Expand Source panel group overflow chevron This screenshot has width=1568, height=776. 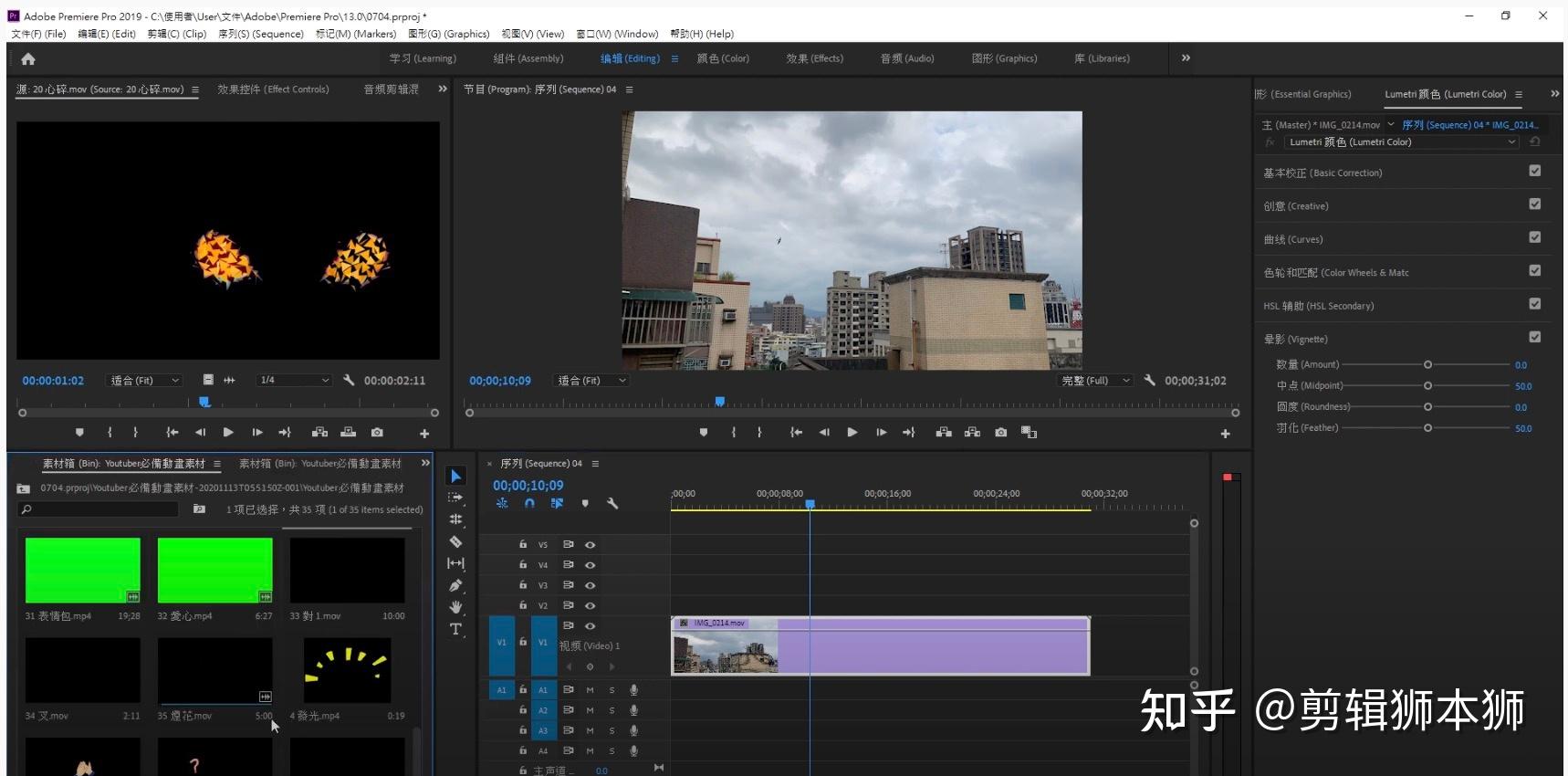coord(443,89)
